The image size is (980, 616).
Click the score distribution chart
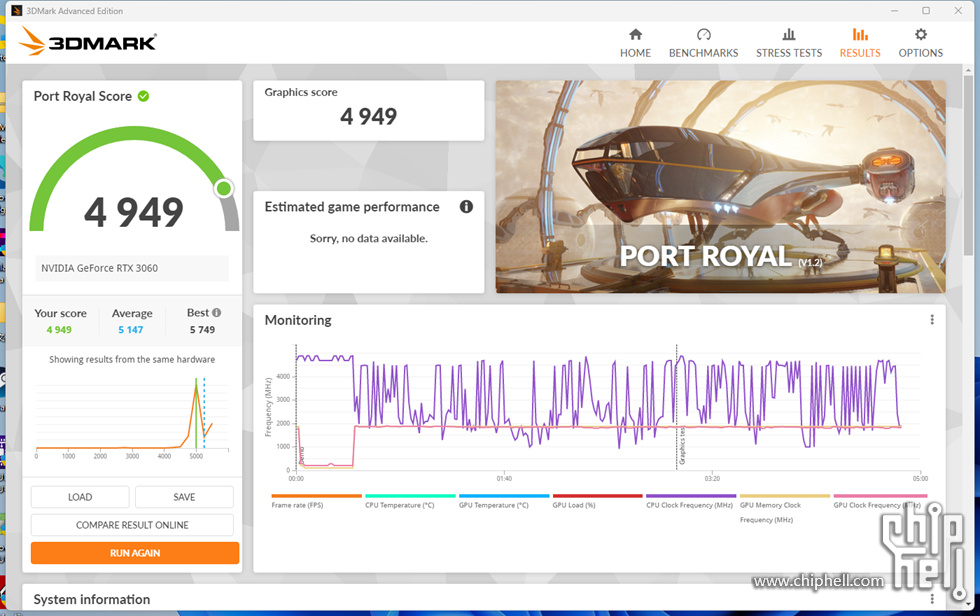click(x=132, y=417)
